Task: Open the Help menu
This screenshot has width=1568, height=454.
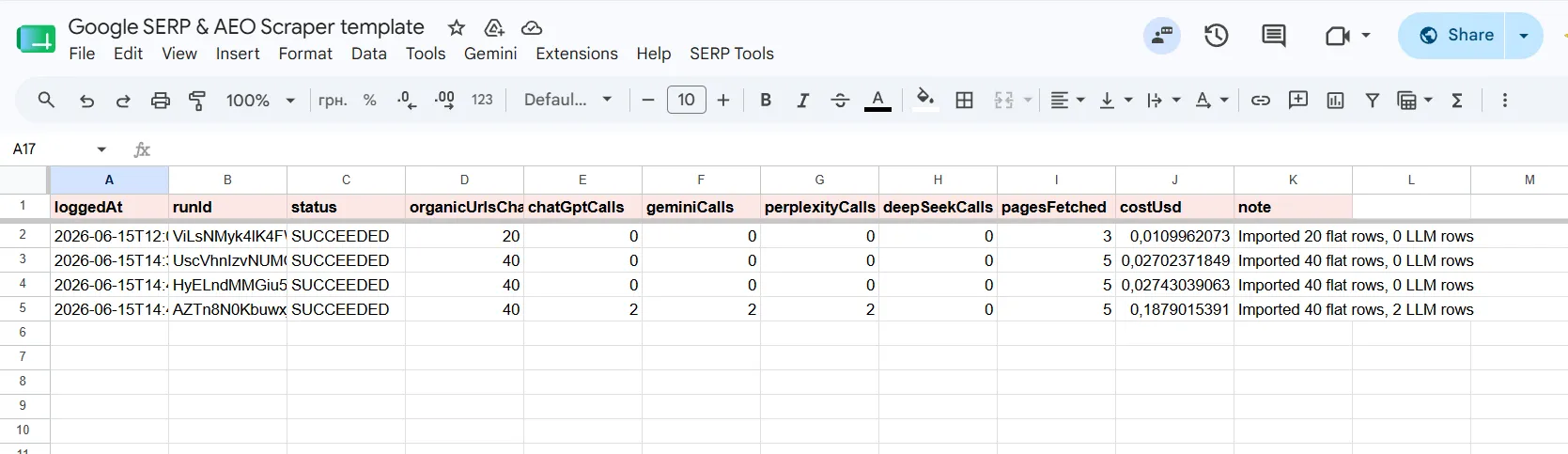Action: tap(654, 54)
